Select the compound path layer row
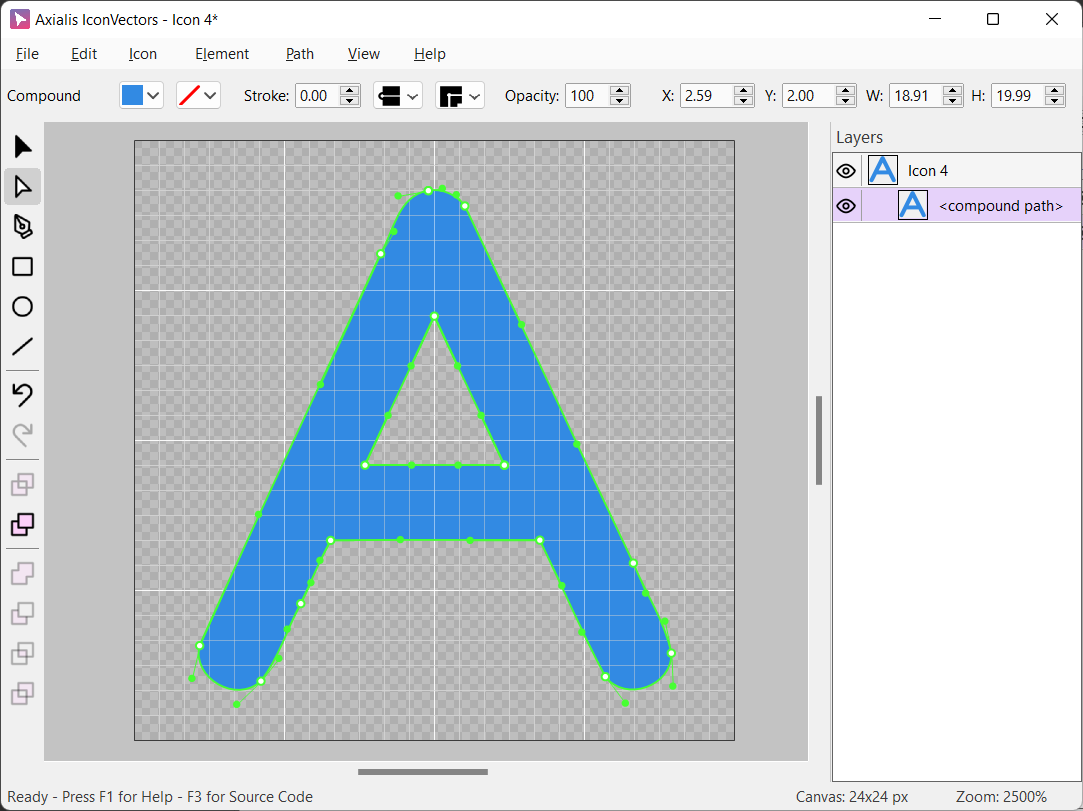Viewport: 1083px width, 811px height. pyautogui.click(x=1000, y=206)
